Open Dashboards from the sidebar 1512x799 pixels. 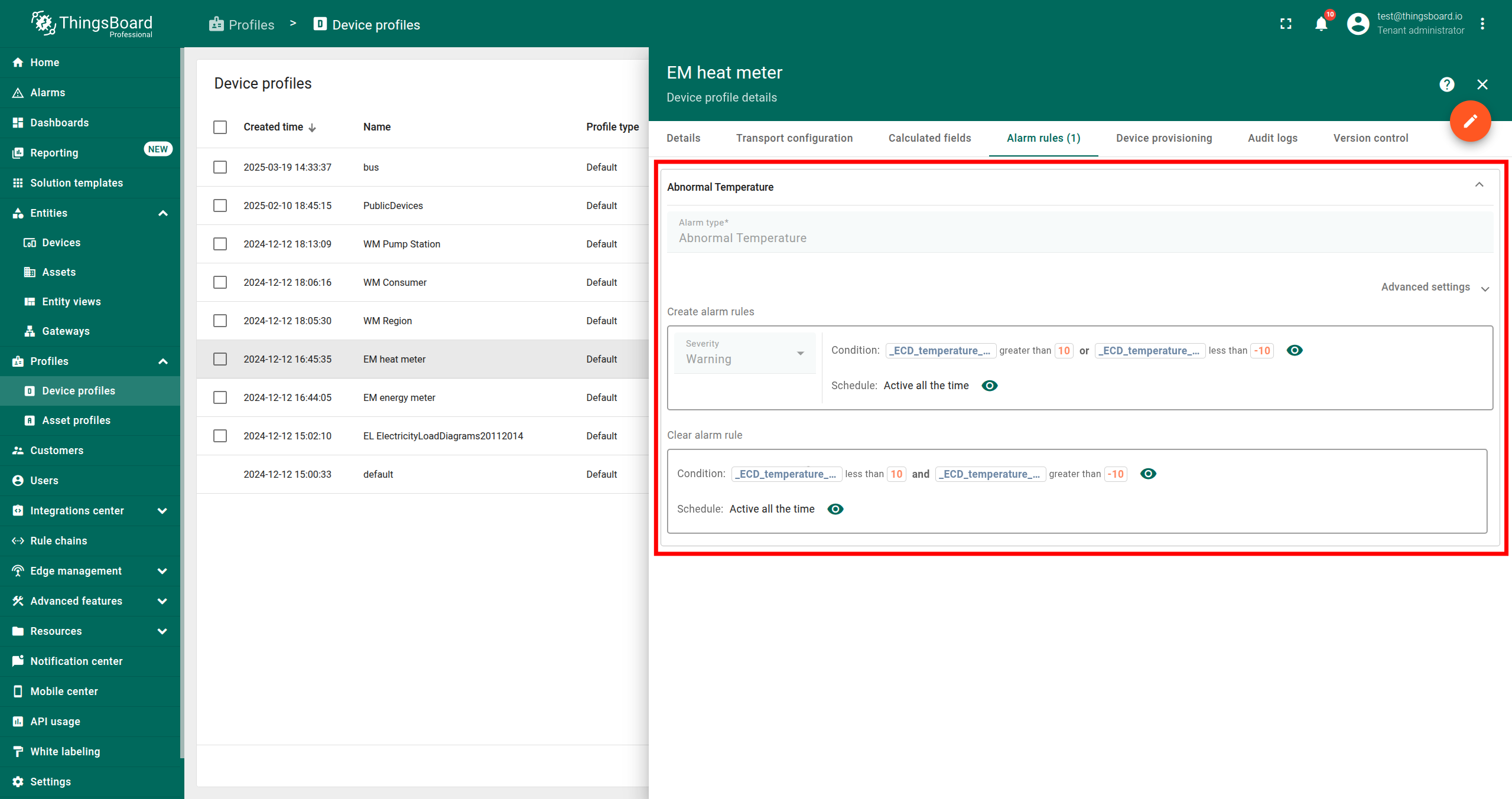(59, 123)
